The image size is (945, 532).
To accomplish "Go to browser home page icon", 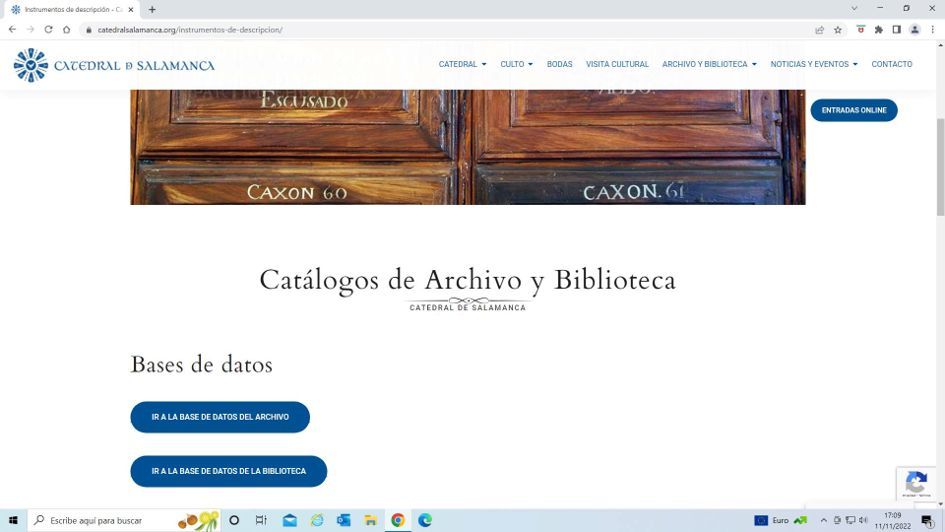I will 66,30.
